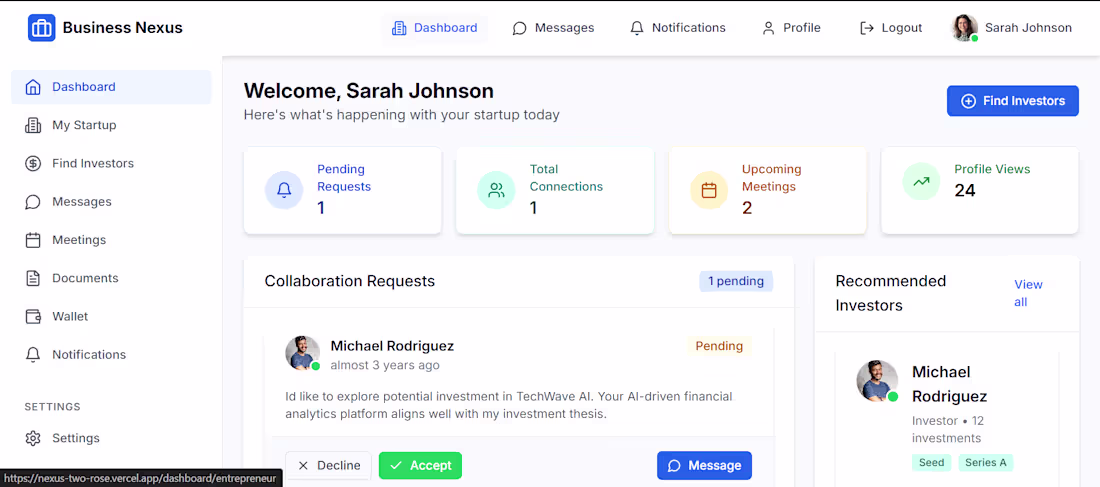Click the Pending Requests label in the stat card

pos(344,178)
